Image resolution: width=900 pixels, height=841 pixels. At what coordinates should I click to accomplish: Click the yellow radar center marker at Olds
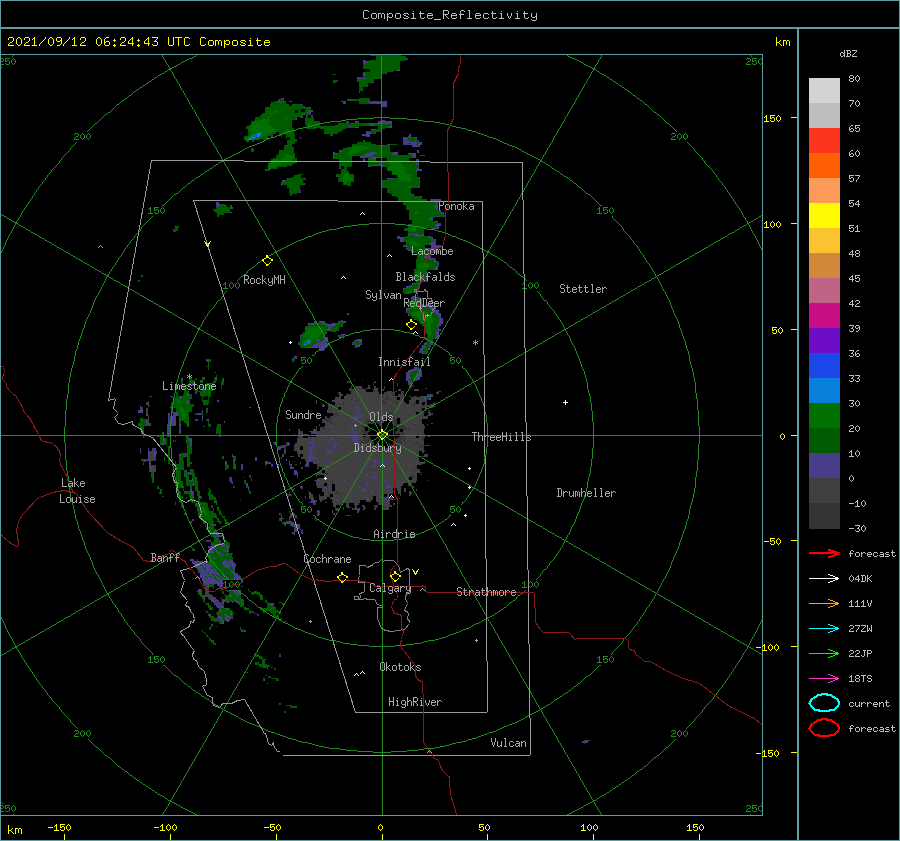382,435
